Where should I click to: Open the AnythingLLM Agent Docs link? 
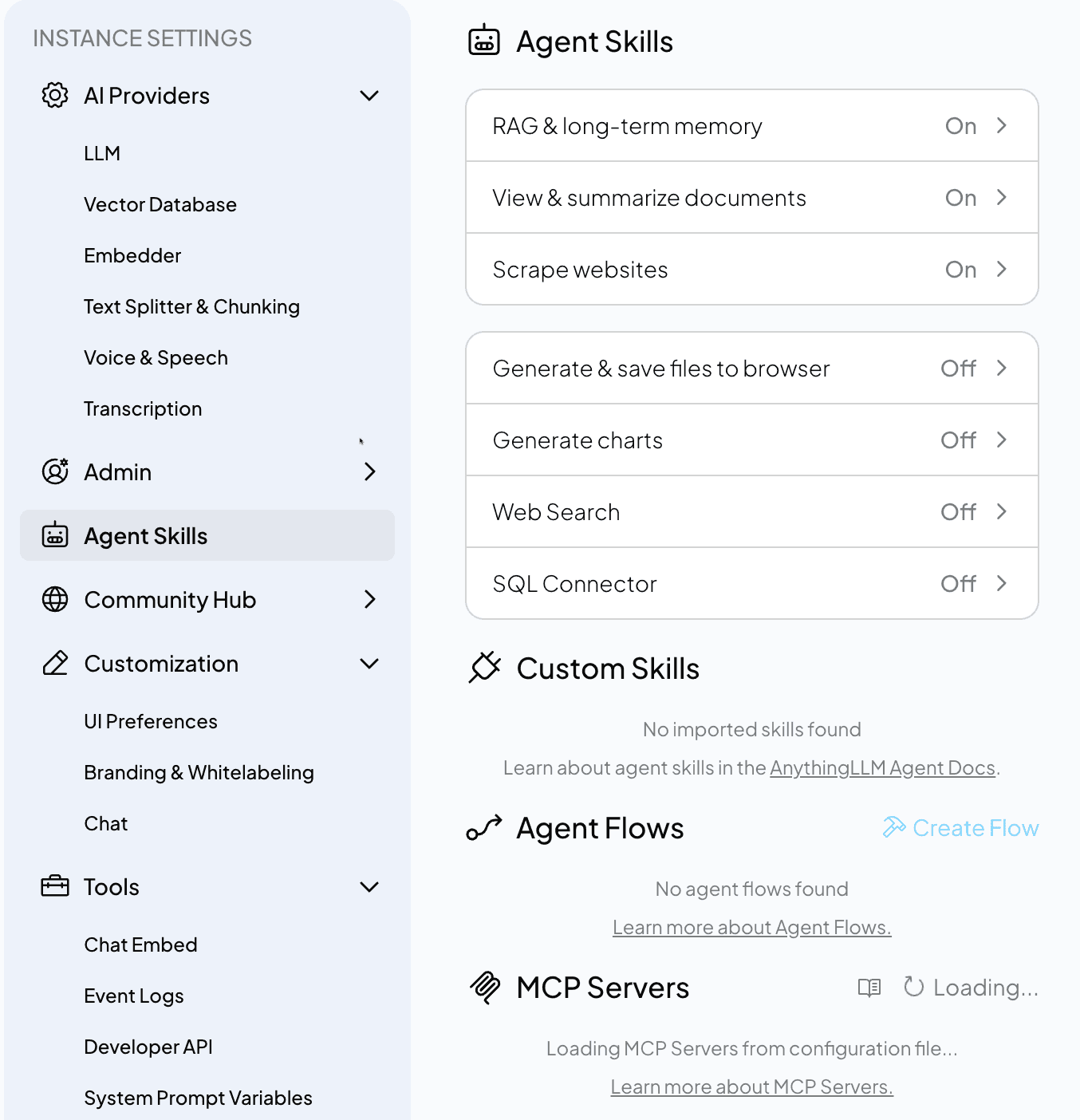[882, 768]
